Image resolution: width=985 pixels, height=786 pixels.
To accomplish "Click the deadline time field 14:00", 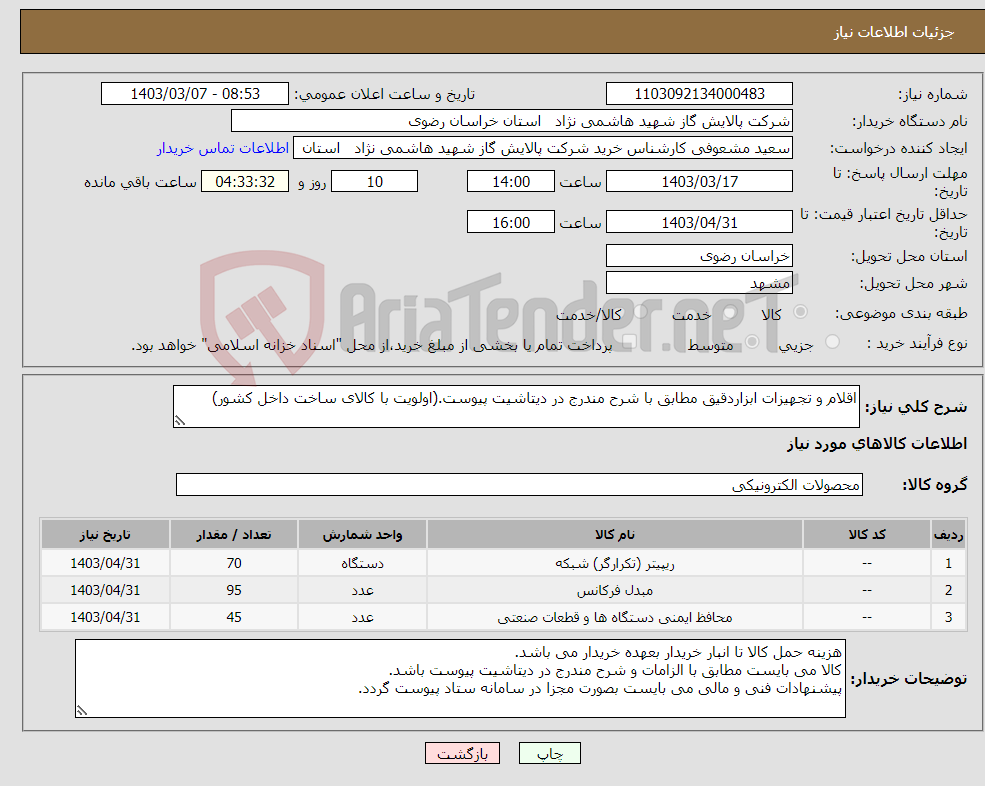I will 511,182.
